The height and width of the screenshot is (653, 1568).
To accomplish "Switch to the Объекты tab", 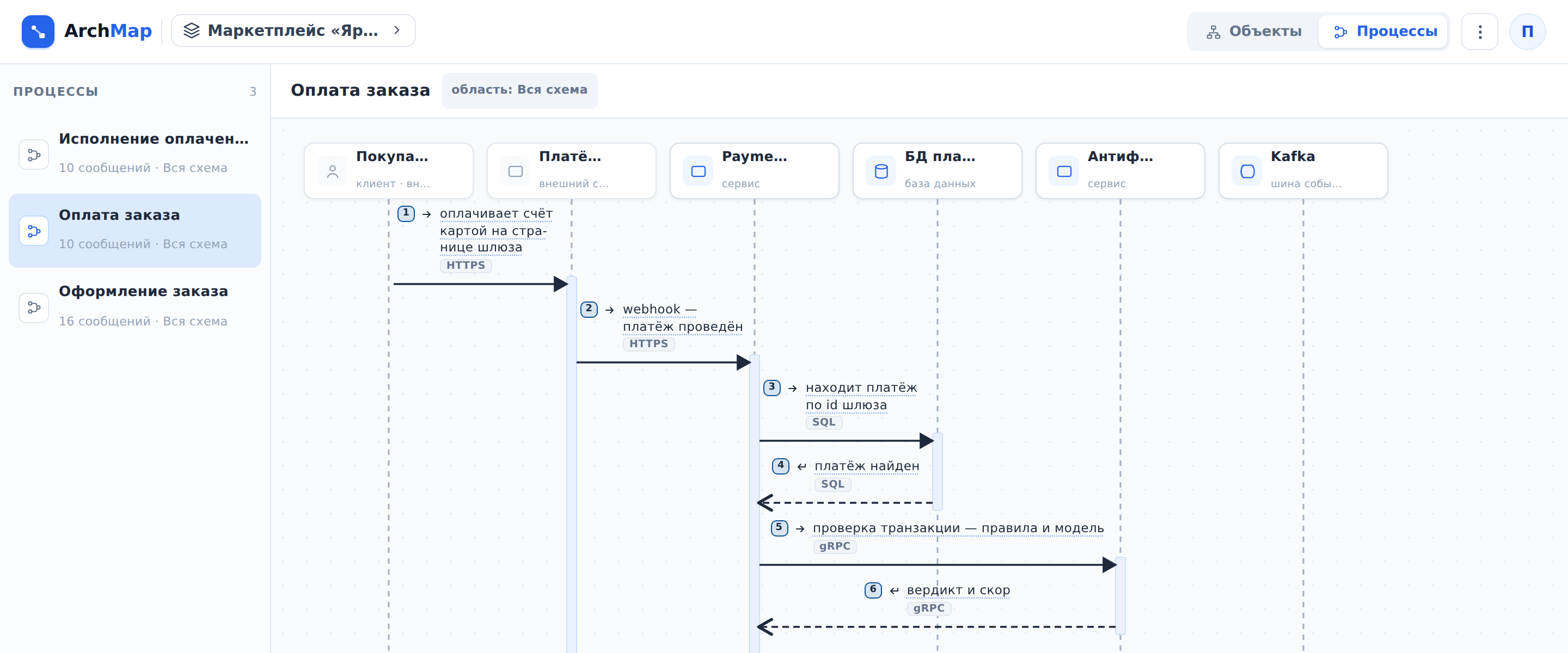I will (x=1254, y=31).
